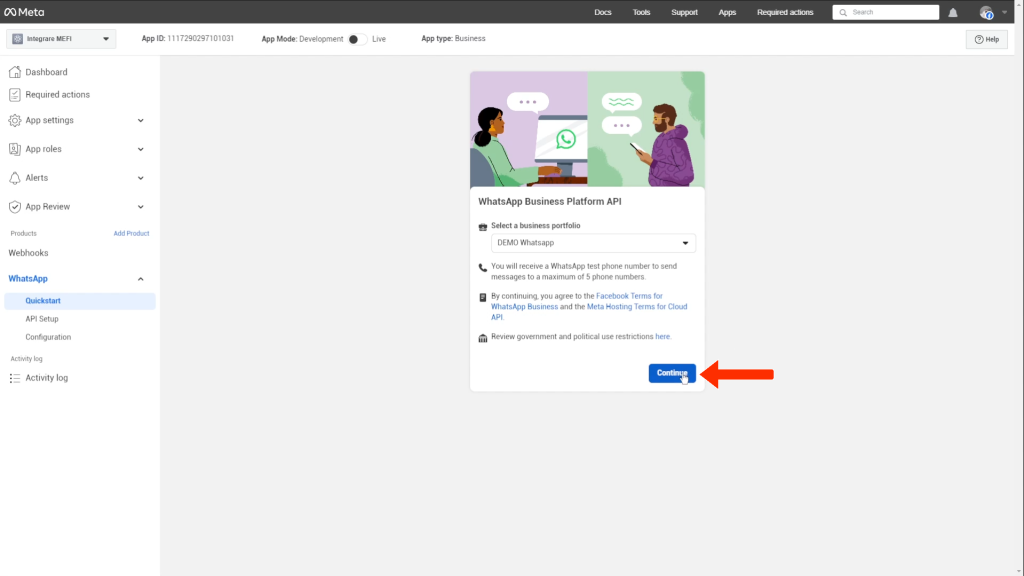Click the Integrare MEFI app icon
This screenshot has height=576, width=1024.
click(x=18, y=39)
